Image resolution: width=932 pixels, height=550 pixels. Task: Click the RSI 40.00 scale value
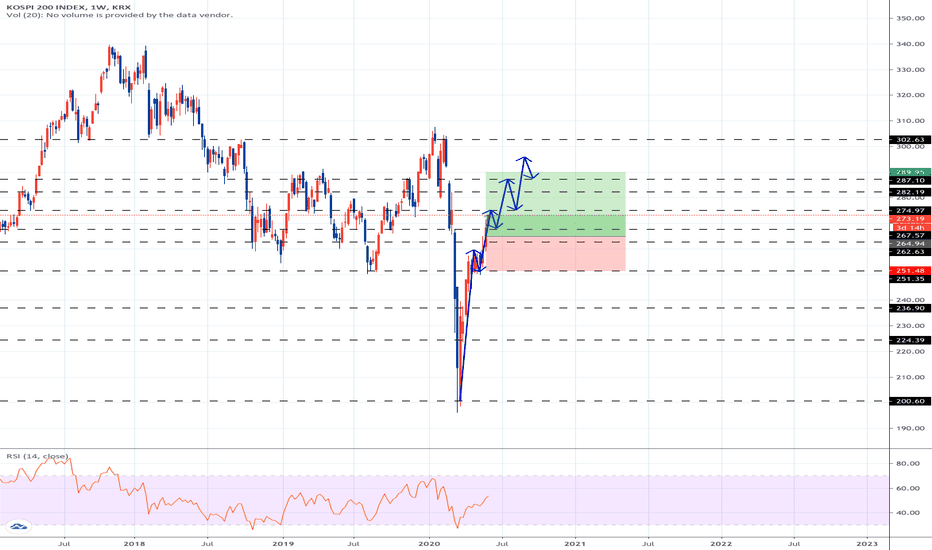point(908,513)
